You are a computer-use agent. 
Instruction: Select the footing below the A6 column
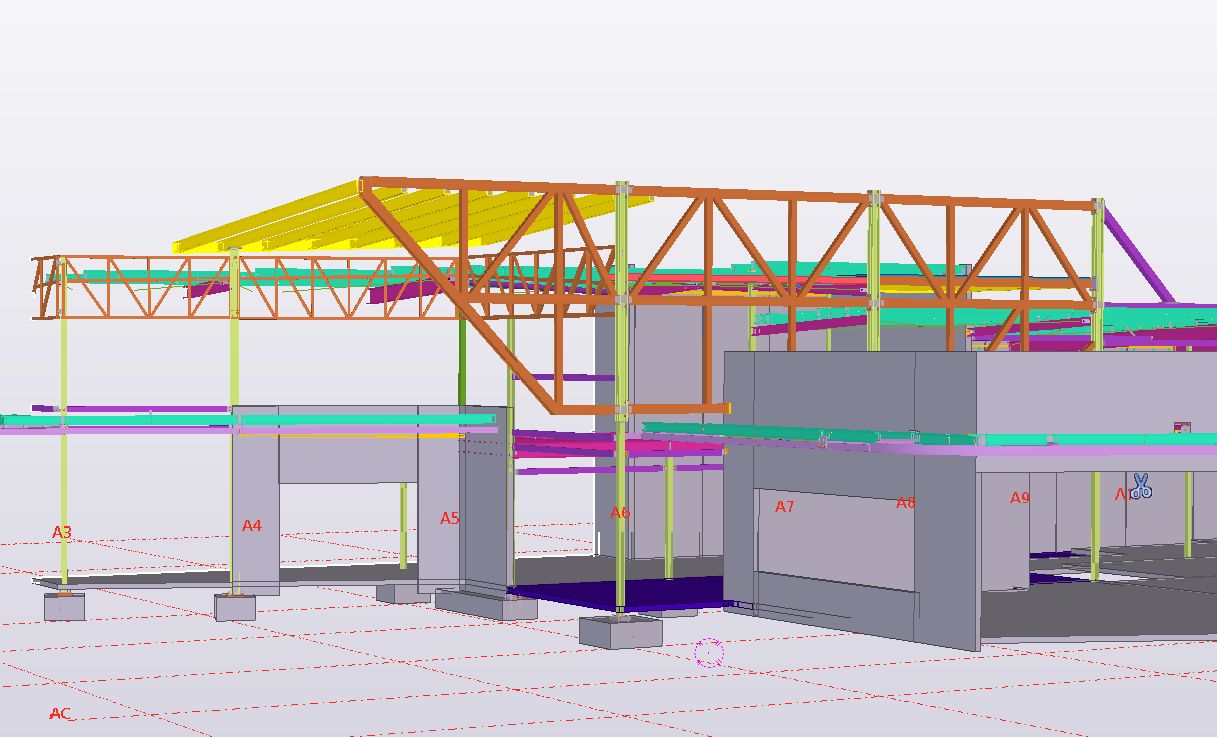pyautogui.click(x=620, y=632)
